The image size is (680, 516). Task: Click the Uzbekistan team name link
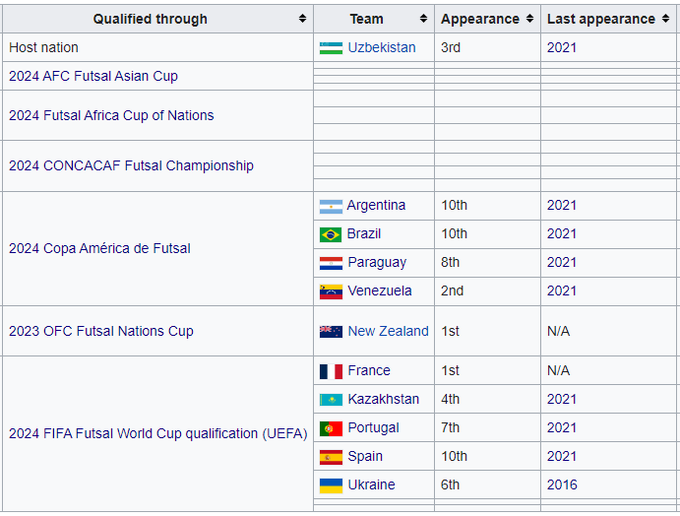point(382,48)
